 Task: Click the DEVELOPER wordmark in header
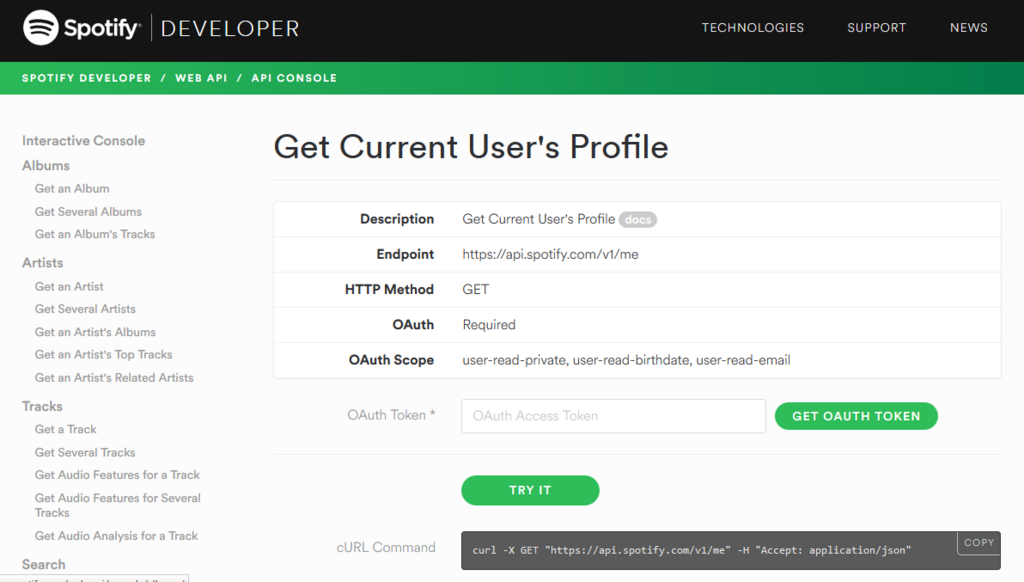click(230, 29)
